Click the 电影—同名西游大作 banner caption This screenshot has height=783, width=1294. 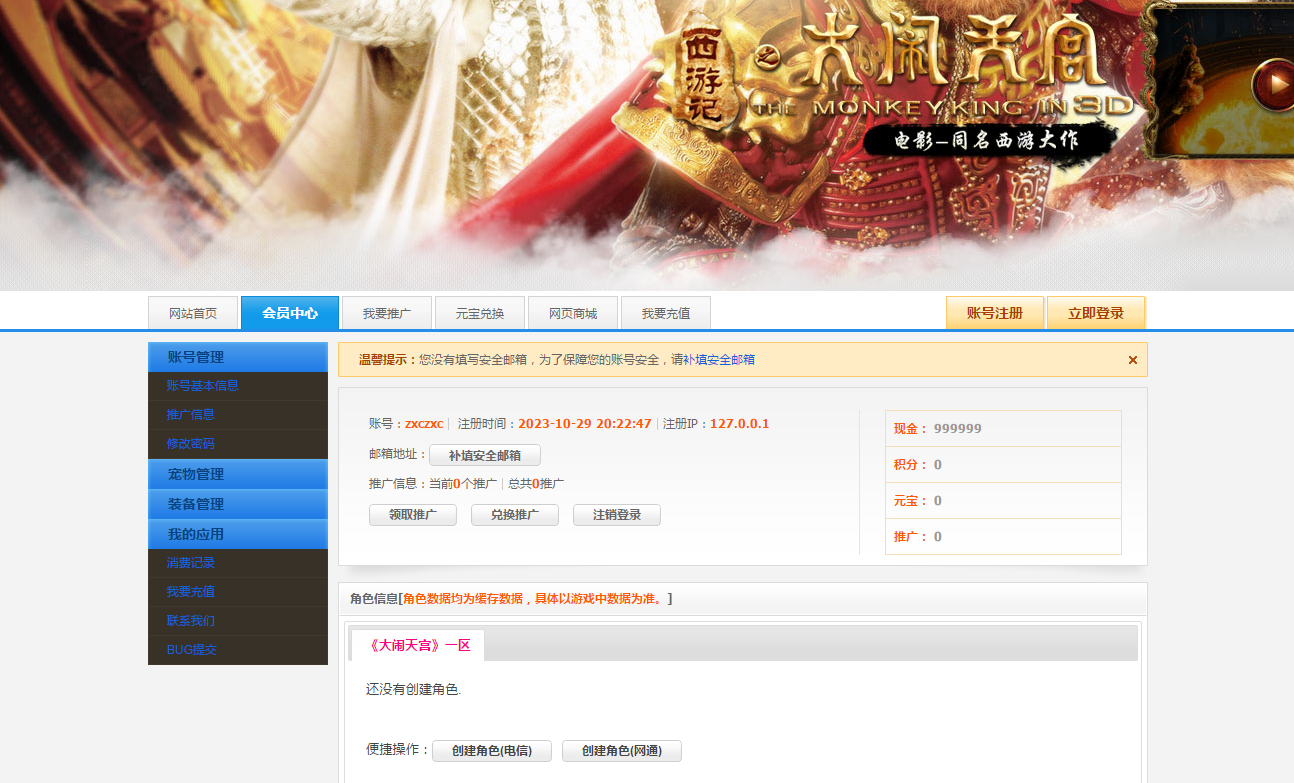click(988, 140)
